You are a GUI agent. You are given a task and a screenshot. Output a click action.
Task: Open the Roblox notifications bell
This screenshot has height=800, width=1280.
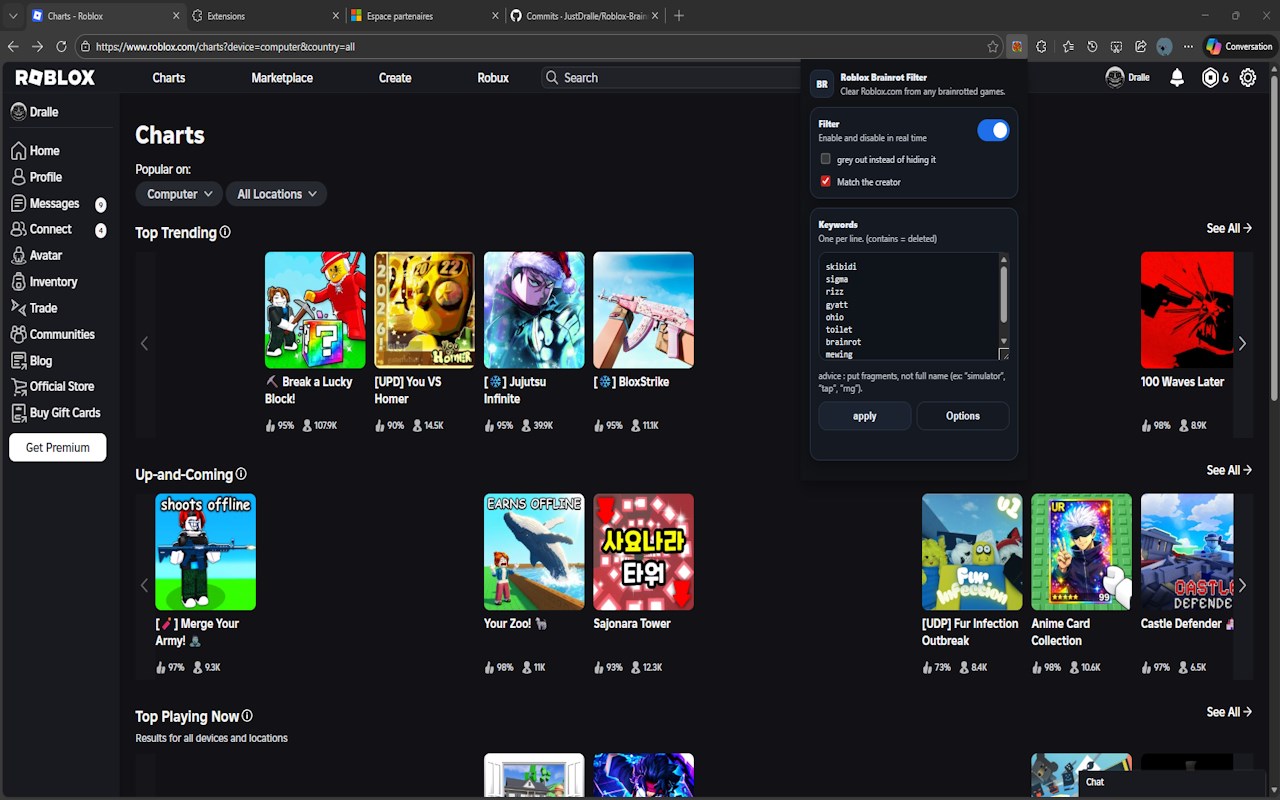click(1177, 78)
